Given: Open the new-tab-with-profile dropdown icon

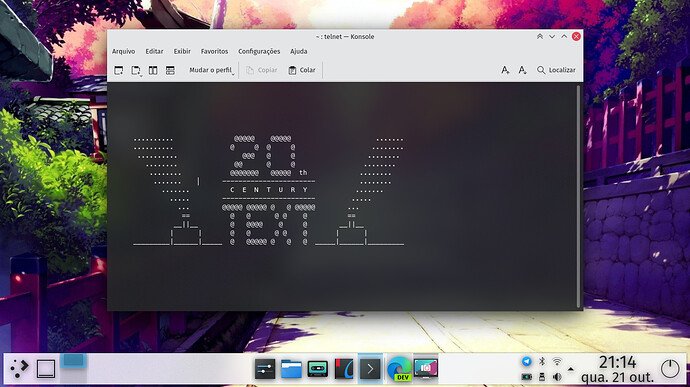Looking at the screenshot, I should (136, 70).
